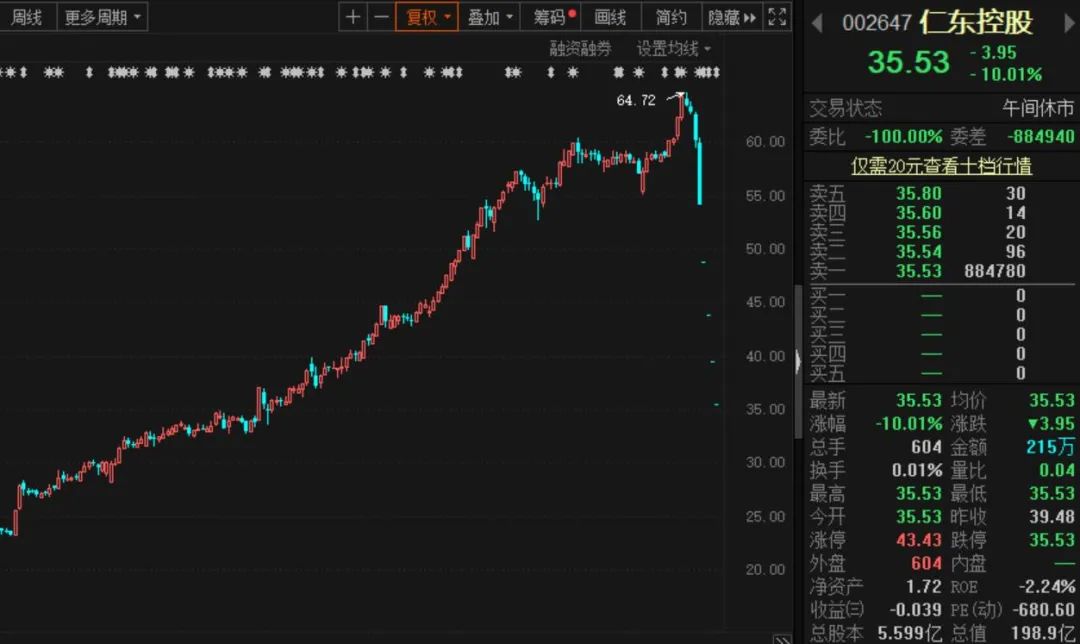
Task: Click the fullscreen expand icon
Action: (777, 17)
